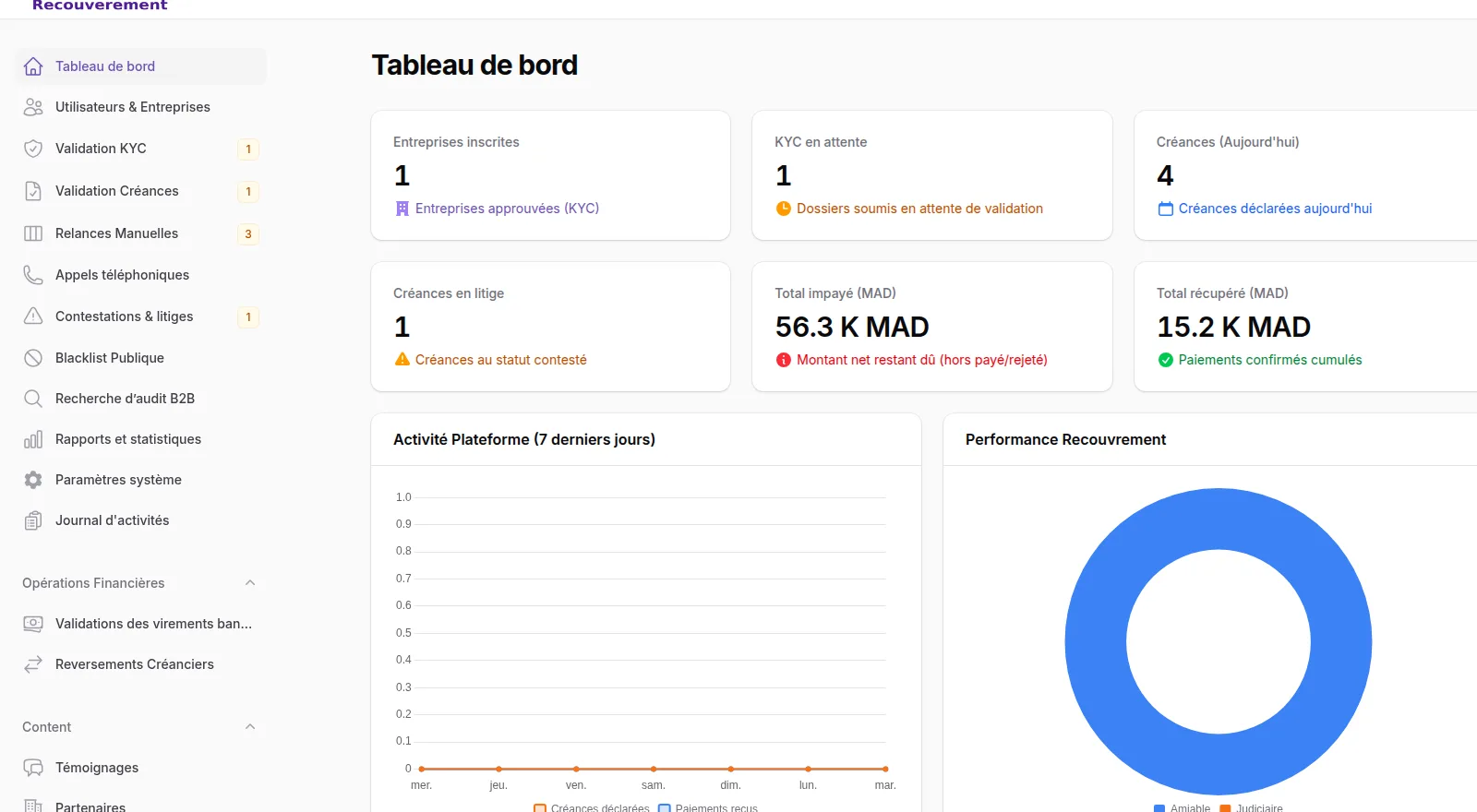Click the phone icon for Appels téléphoniques
1477x812 pixels.
[33, 275]
